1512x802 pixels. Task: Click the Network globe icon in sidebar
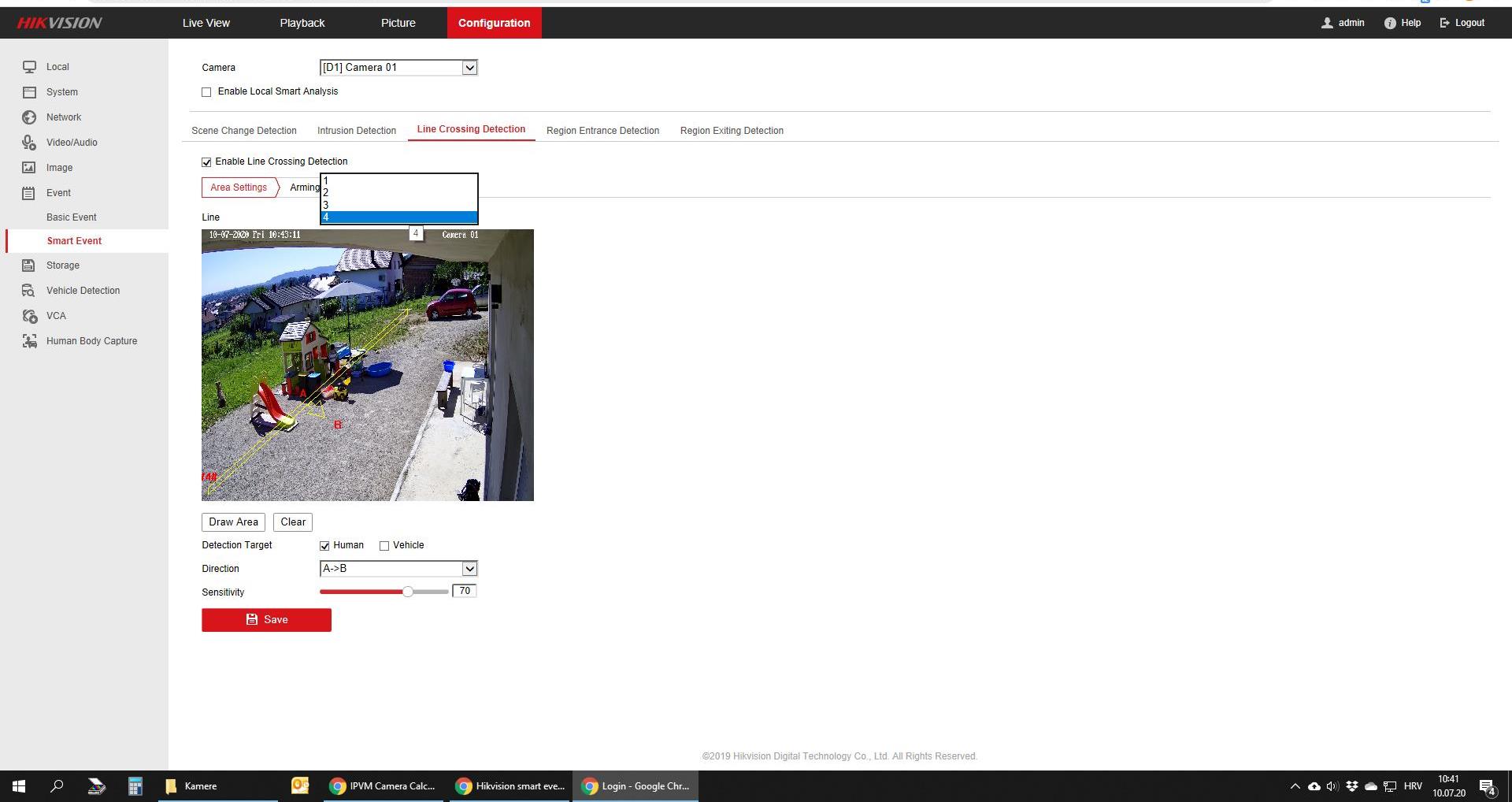pos(29,117)
